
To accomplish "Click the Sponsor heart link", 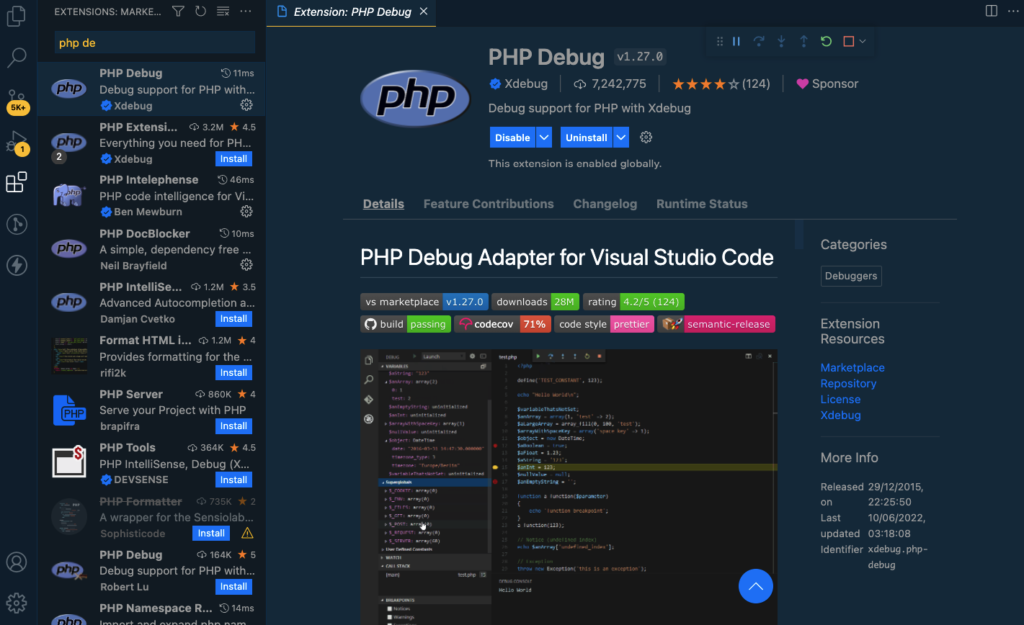I will pyautogui.click(x=827, y=84).
